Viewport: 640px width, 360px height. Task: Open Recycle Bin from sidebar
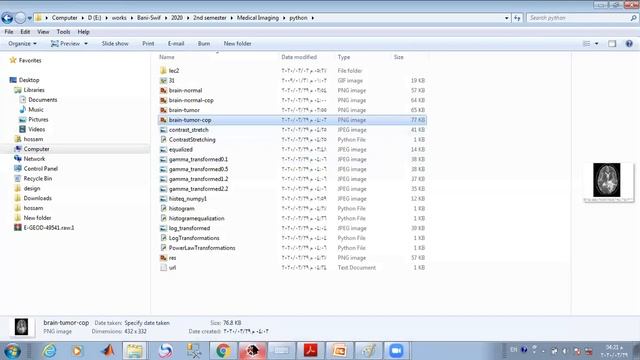38,178
